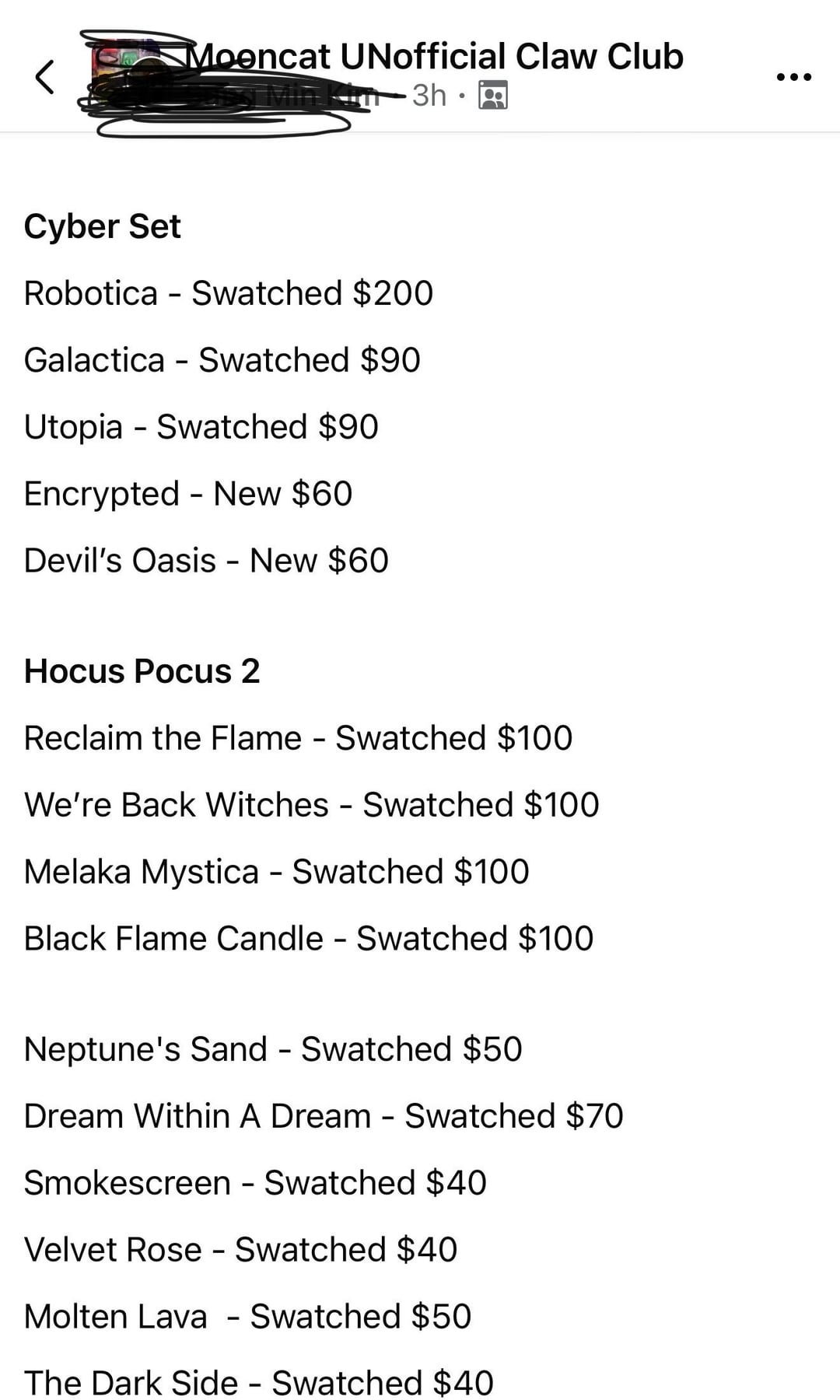Image resolution: width=840 pixels, height=1400 pixels.
Task: Select Molten Lava Swatched $50 line
Action: (x=247, y=1317)
